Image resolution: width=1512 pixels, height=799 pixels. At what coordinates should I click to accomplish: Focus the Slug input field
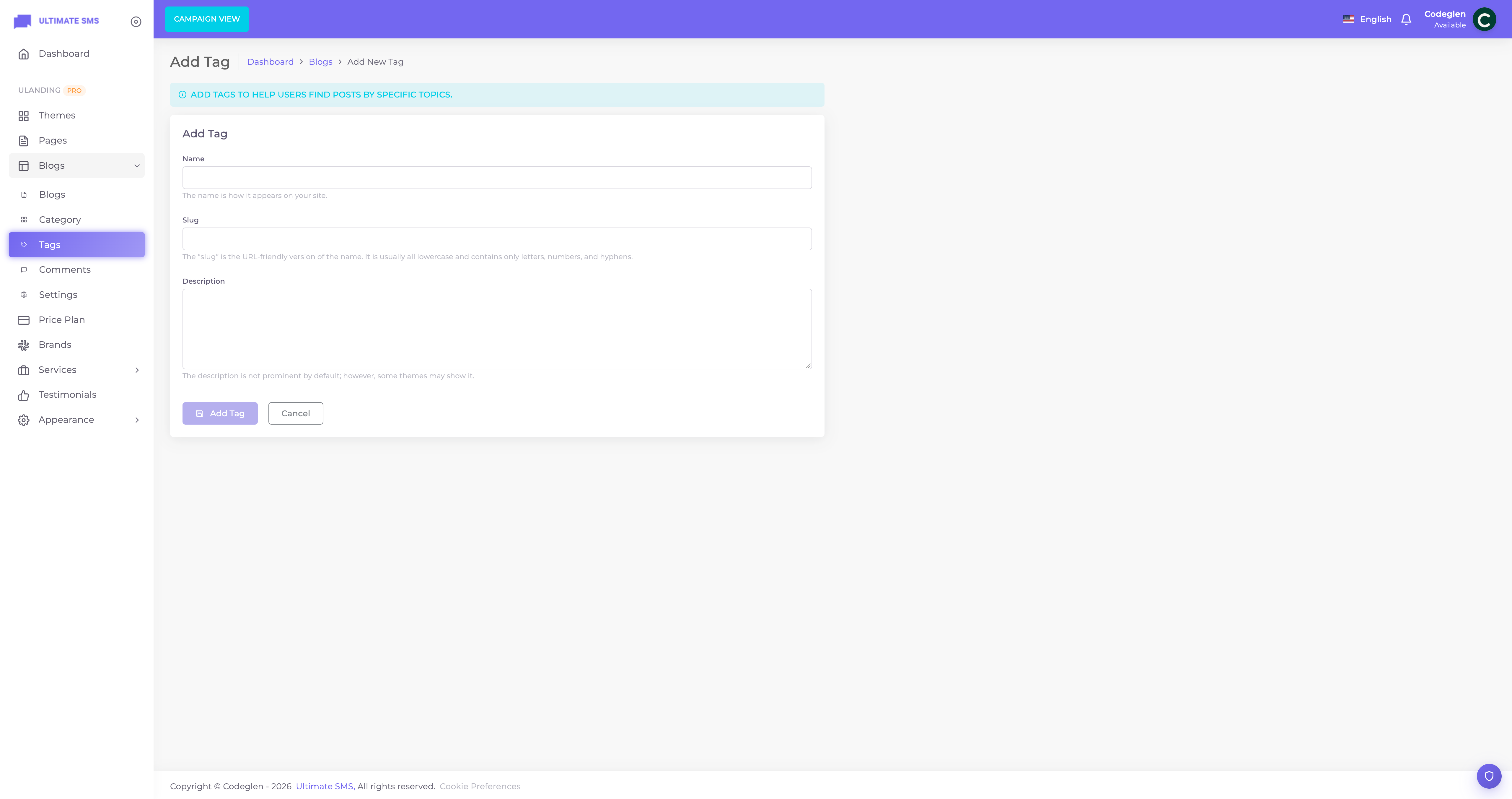coord(497,239)
